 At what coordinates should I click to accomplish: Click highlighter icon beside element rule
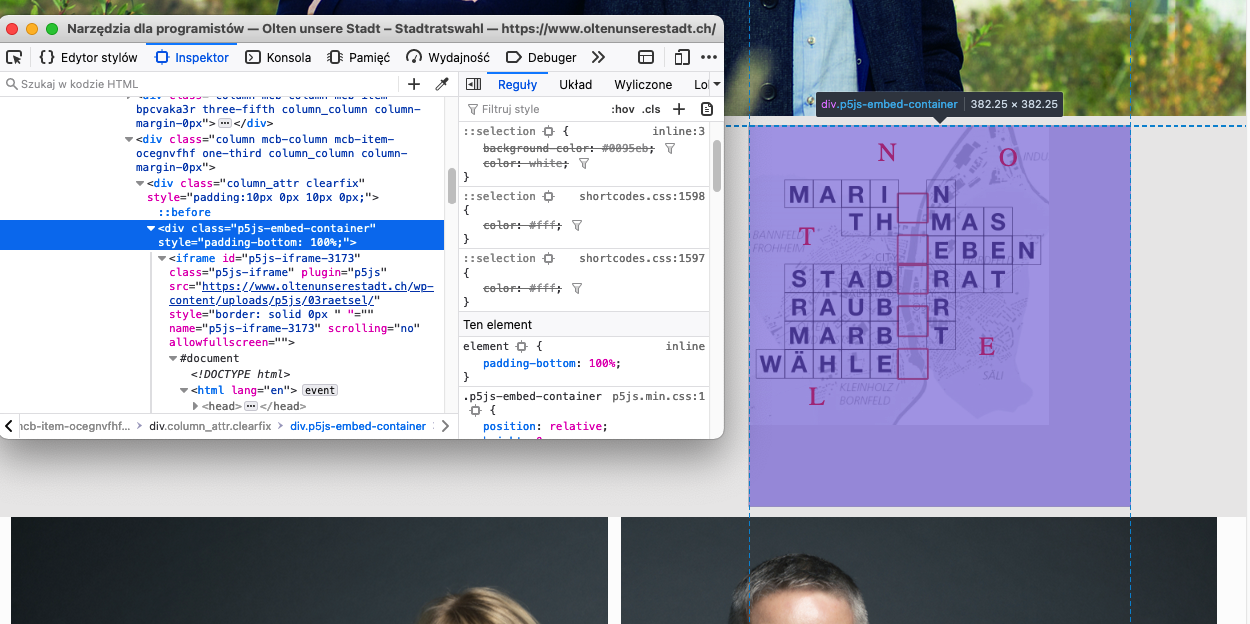(521, 346)
